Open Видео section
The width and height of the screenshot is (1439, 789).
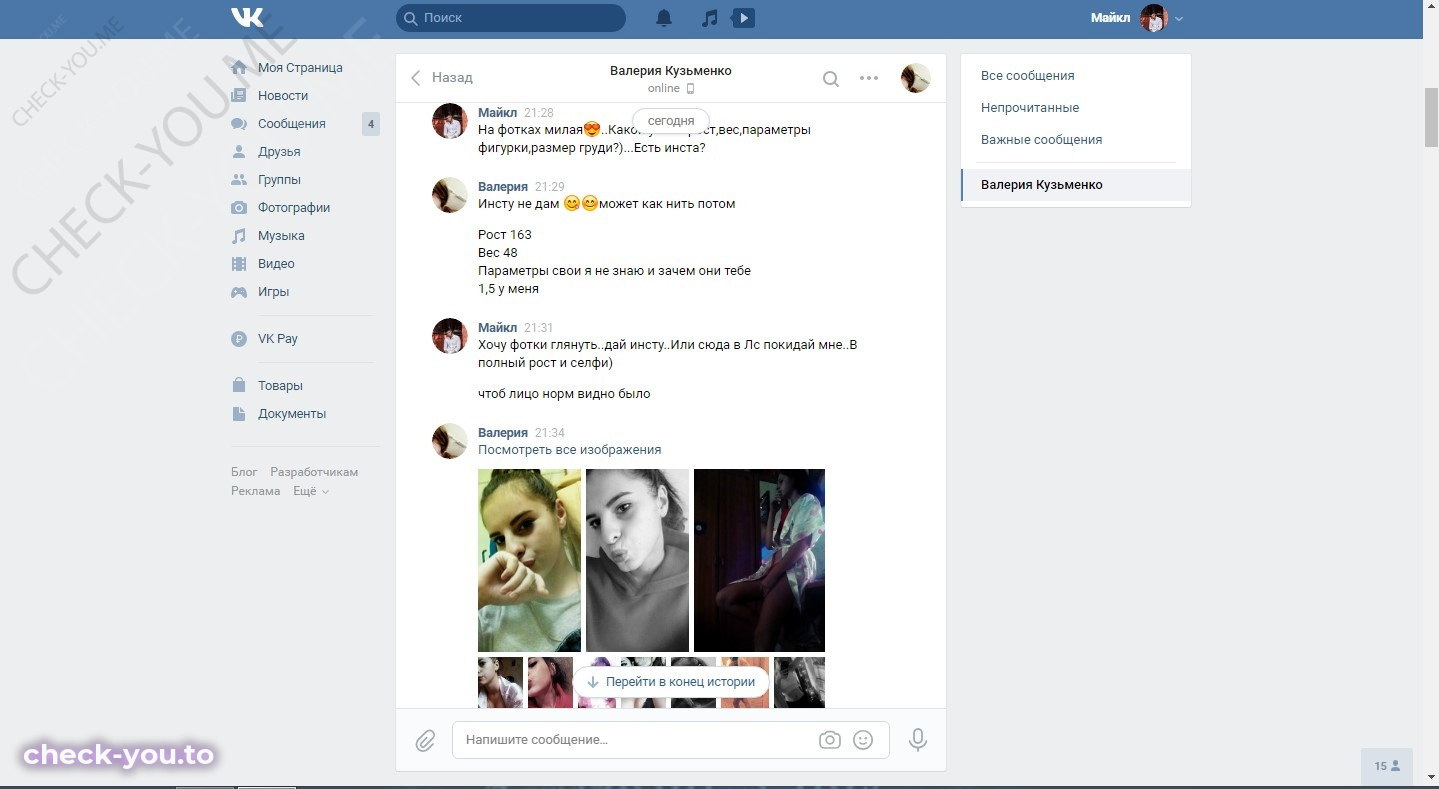[276, 264]
